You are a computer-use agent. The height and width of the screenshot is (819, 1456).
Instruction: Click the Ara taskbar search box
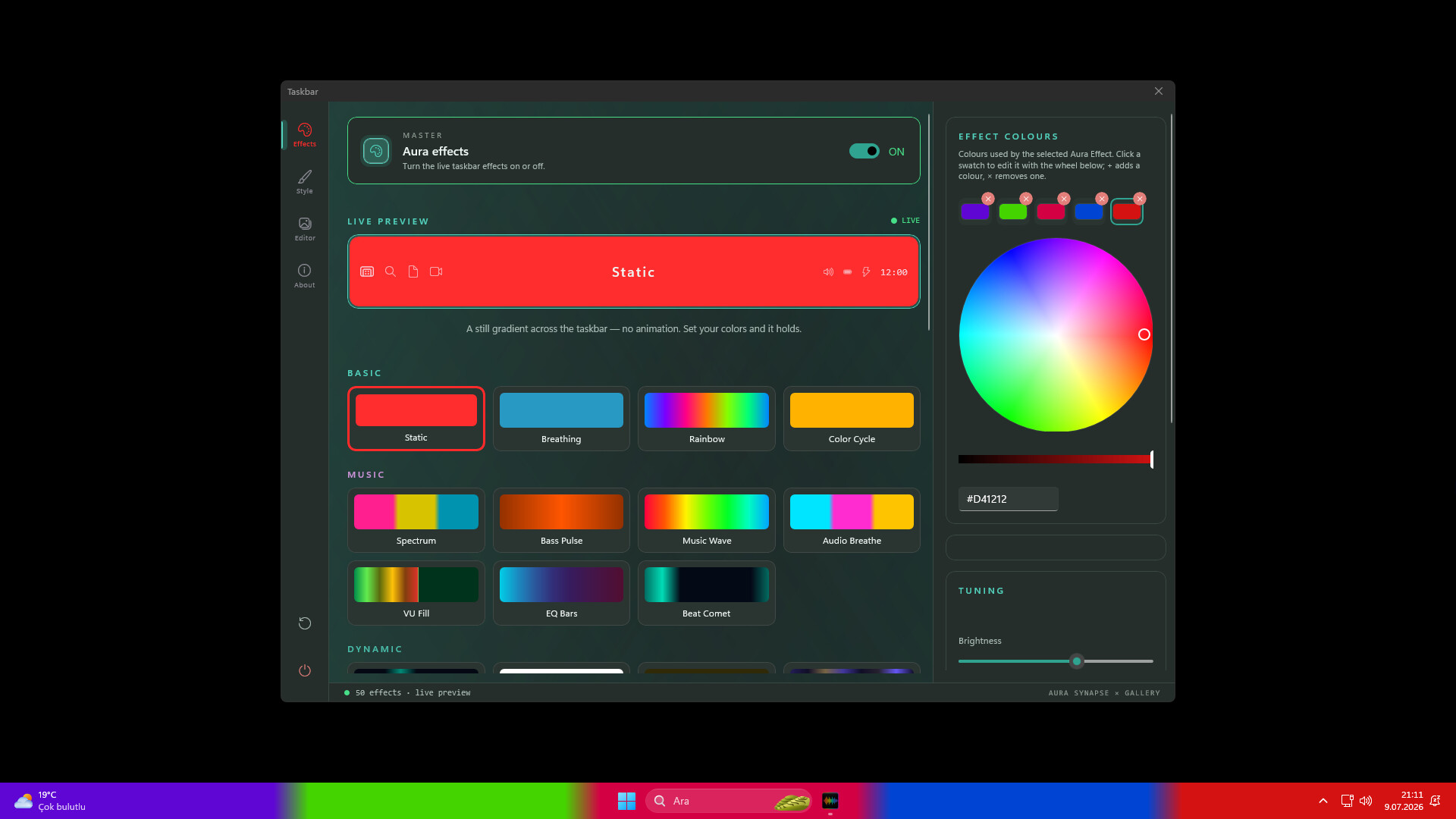pos(728,801)
